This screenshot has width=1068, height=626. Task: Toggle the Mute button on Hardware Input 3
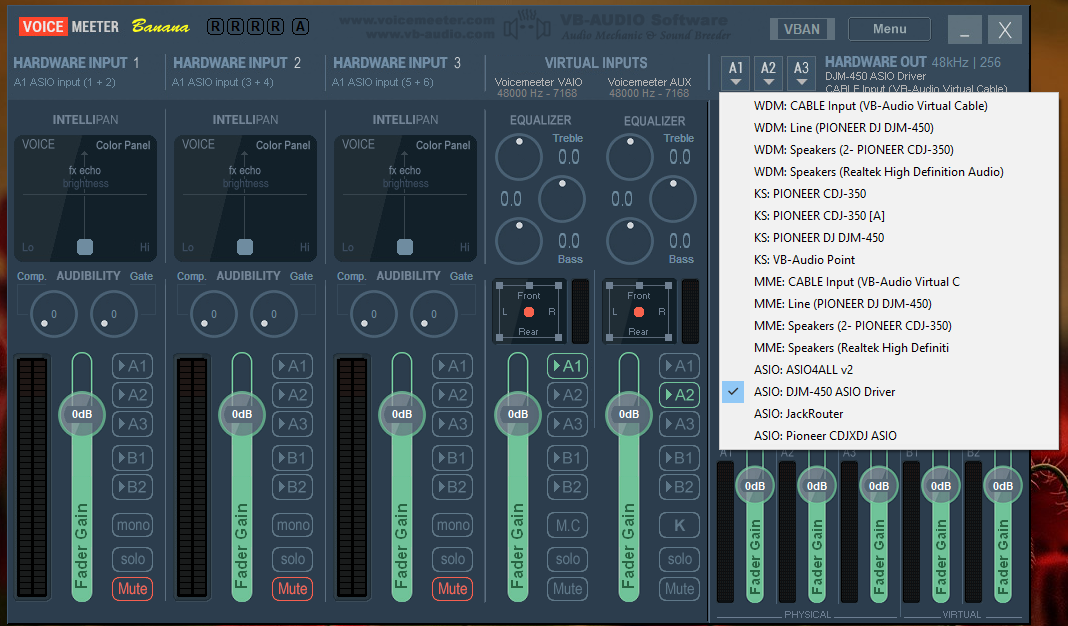452,589
